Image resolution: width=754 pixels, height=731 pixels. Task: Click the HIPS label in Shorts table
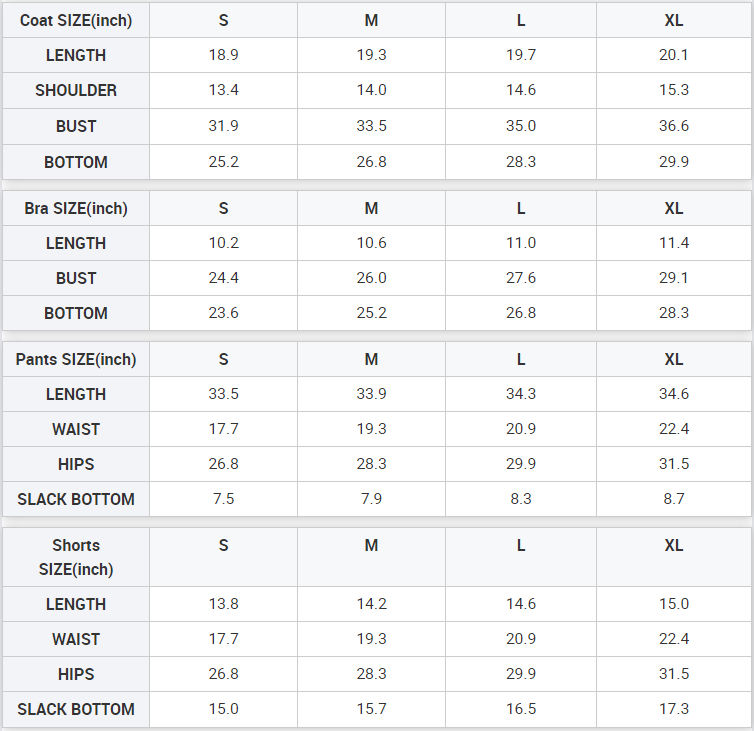[x=76, y=674]
